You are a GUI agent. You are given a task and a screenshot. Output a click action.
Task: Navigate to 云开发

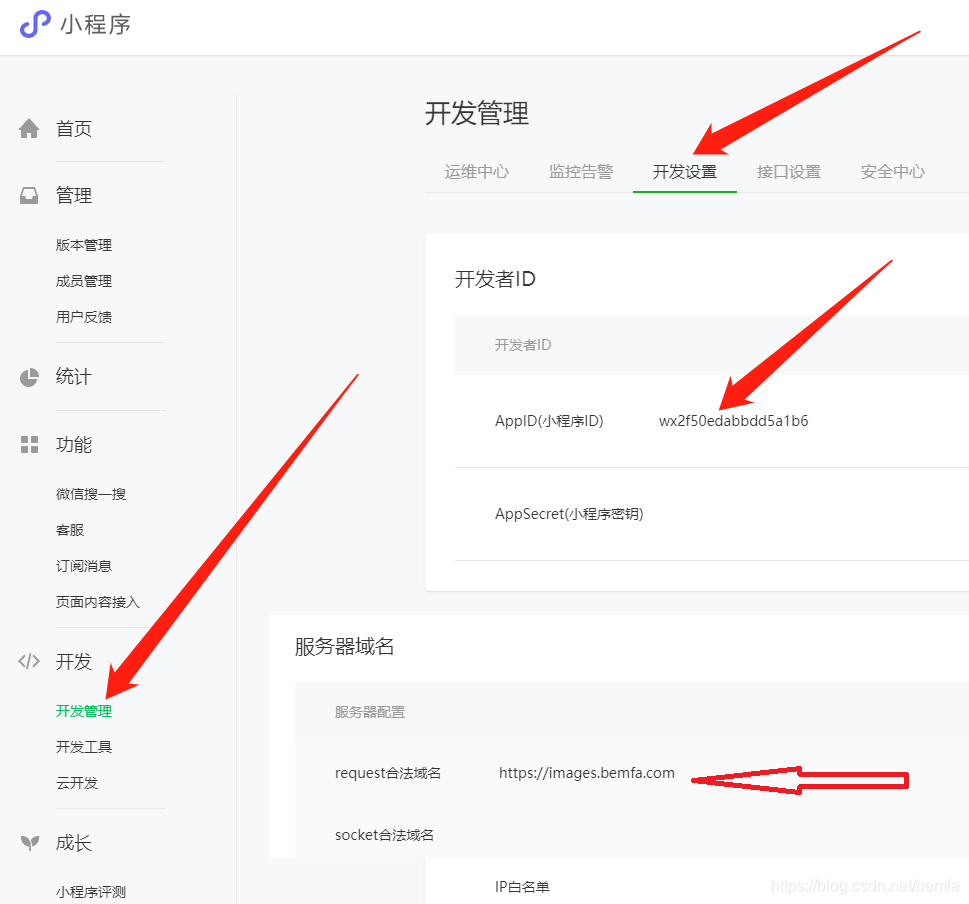[77, 783]
